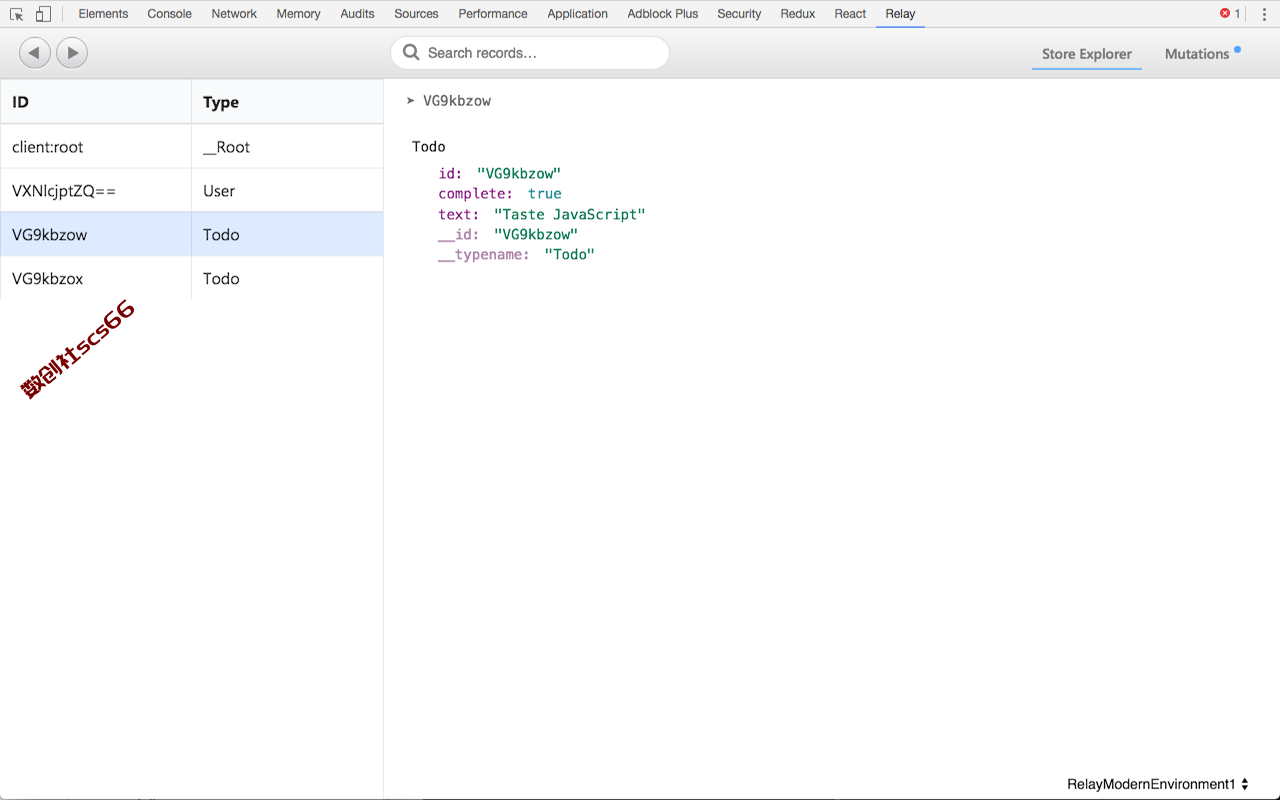Click the search magnifier icon
This screenshot has width=1280, height=800.
point(411,53)
